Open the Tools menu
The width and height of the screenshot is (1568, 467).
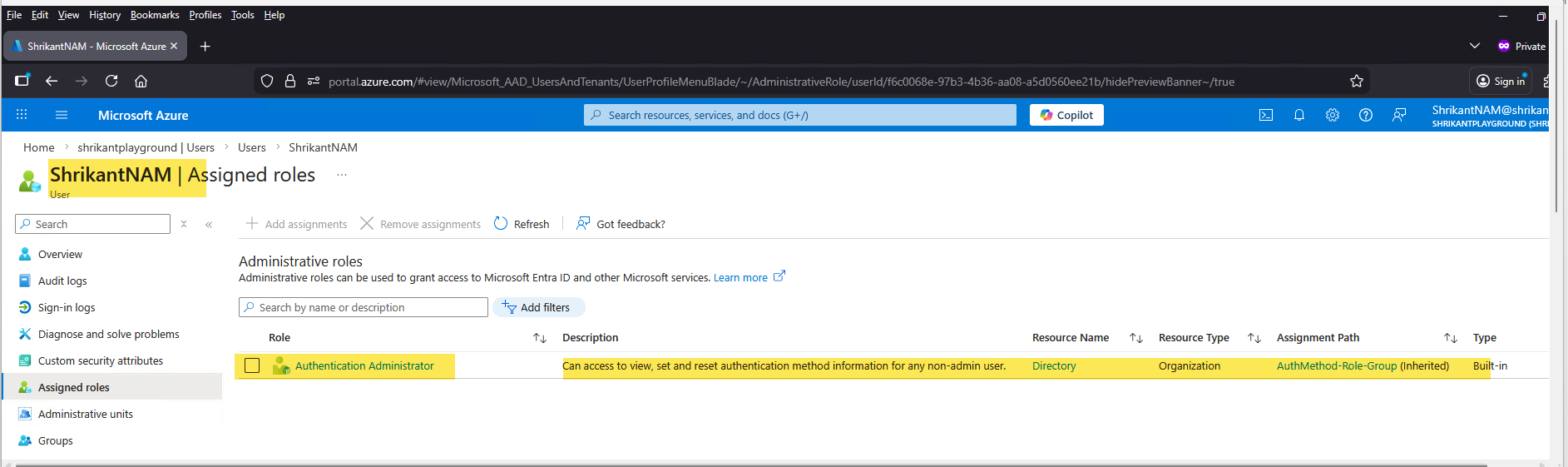point(243,15)
